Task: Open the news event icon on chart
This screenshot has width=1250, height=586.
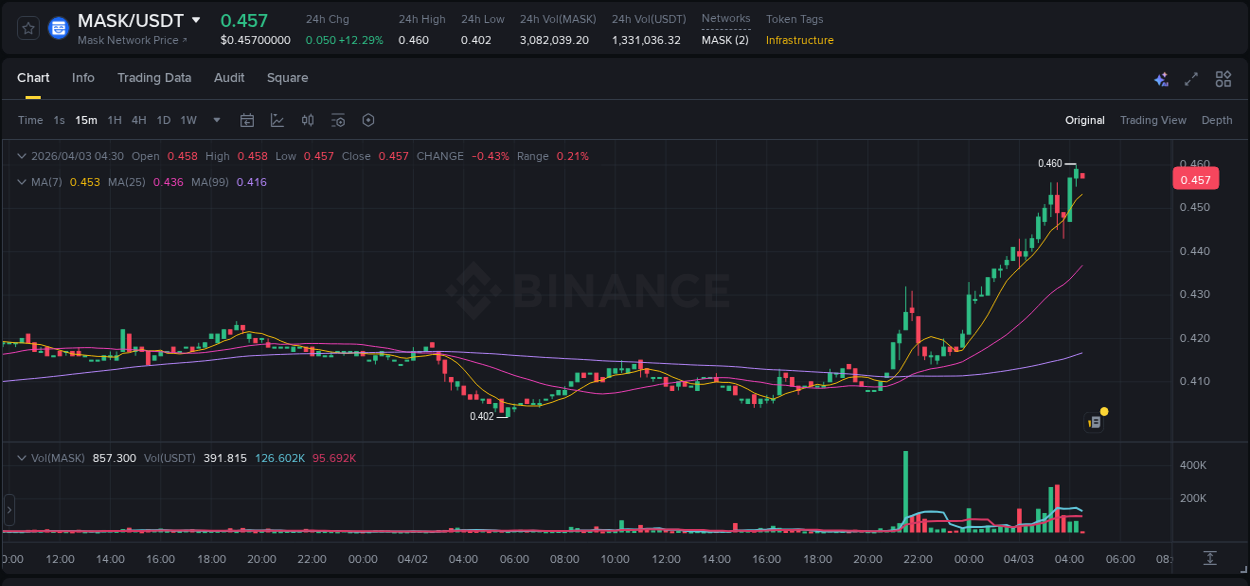Action: point(1095,422)
